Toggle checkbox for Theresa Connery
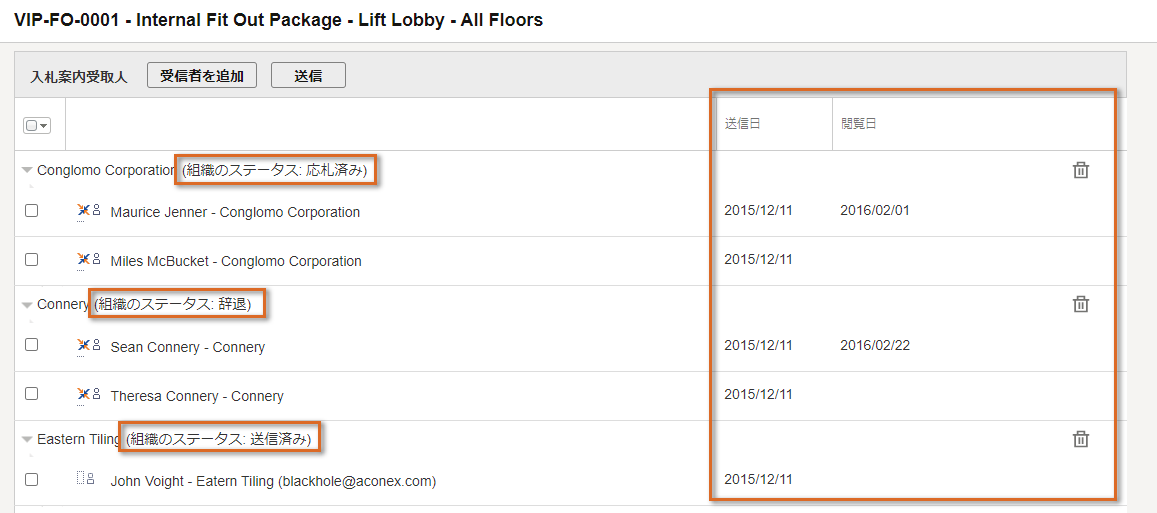 coord(32,394)
